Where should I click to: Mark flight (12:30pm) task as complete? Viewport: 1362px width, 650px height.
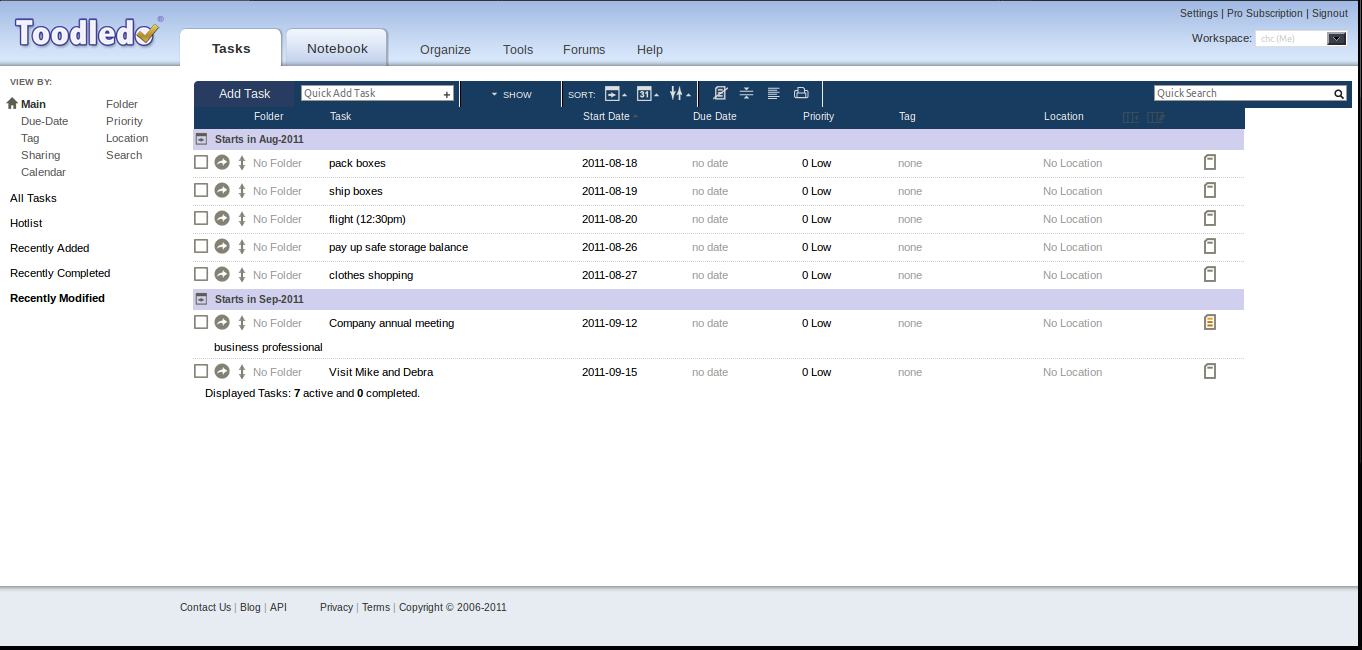[201, 218]
